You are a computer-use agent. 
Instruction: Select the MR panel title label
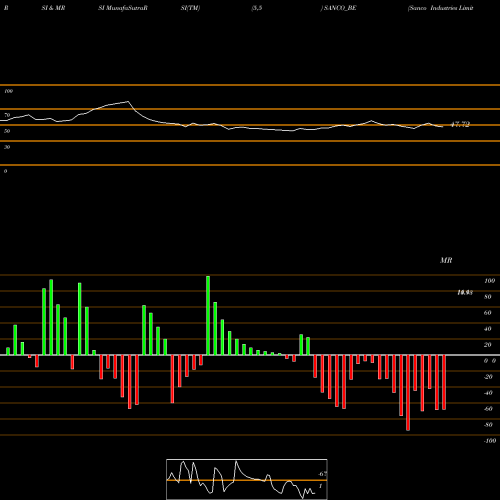[x=446, y=260]
